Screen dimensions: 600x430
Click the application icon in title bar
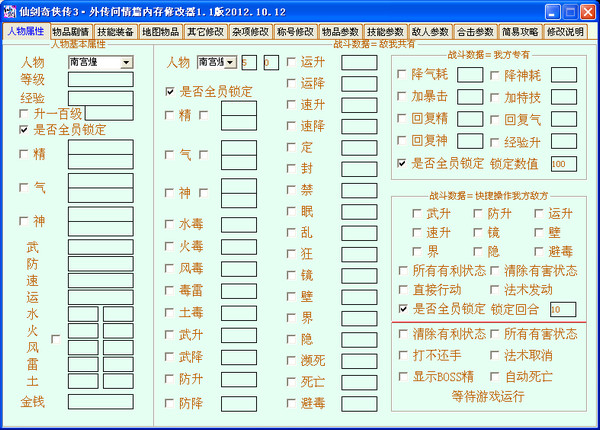pyautogui.click(x=9, y=12)
